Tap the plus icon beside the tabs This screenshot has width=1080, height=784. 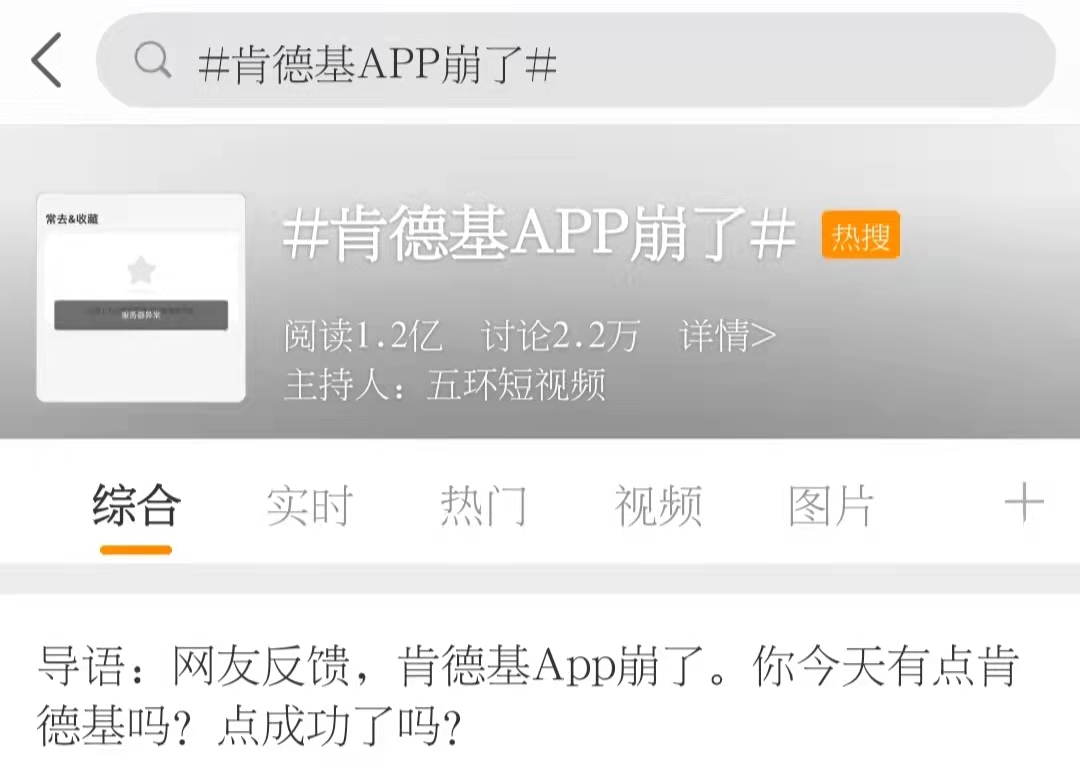point(1024,503)
